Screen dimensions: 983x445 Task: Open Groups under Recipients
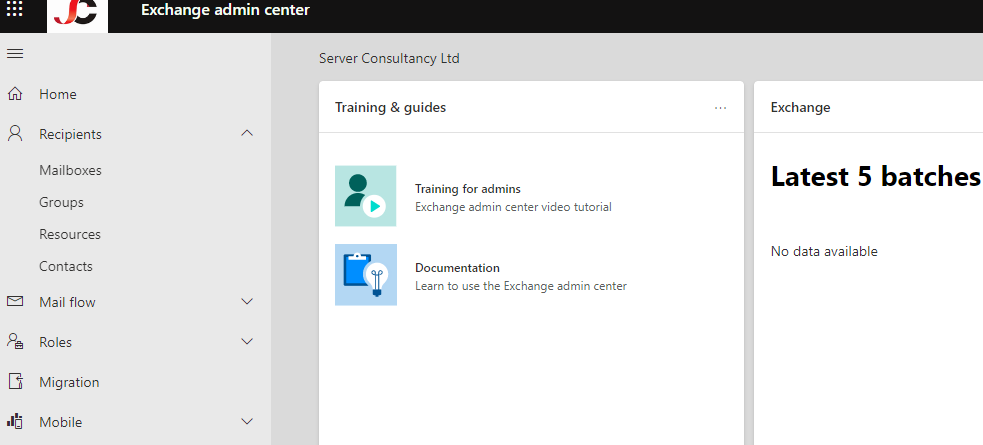61,202
